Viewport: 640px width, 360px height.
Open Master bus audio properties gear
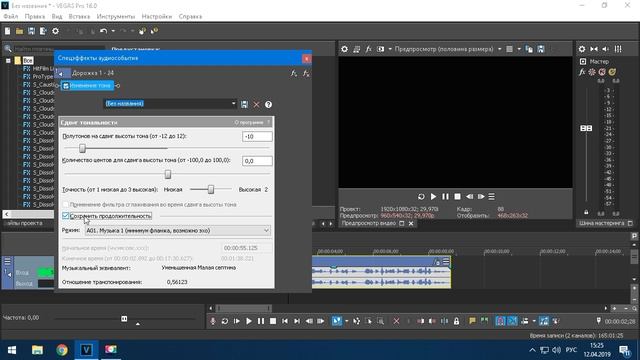pos(582,49)
